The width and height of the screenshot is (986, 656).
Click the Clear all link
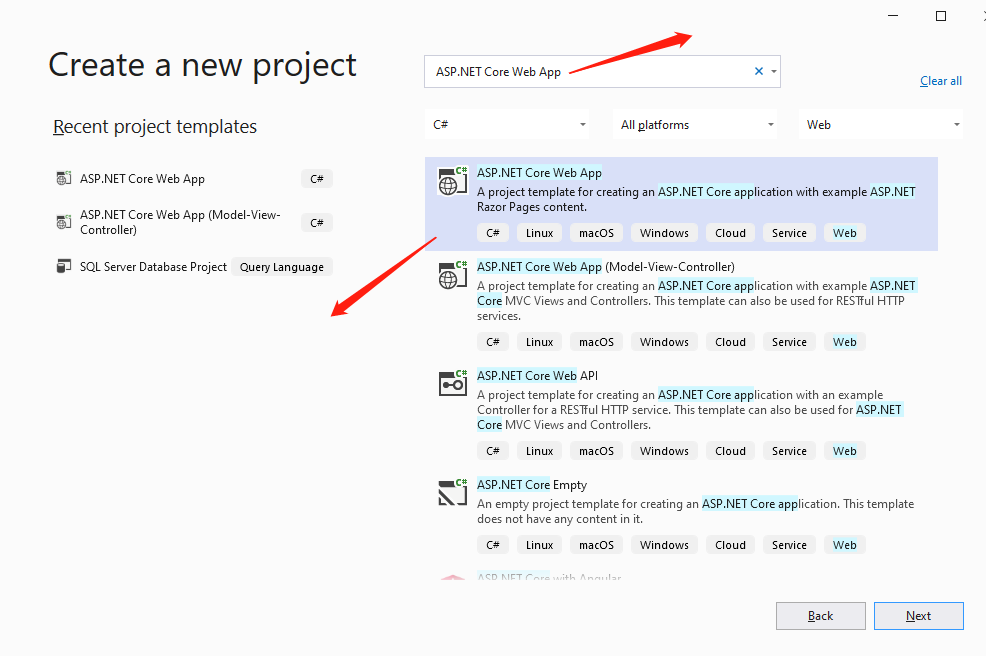pyautogui.click(x=941, y=81)
